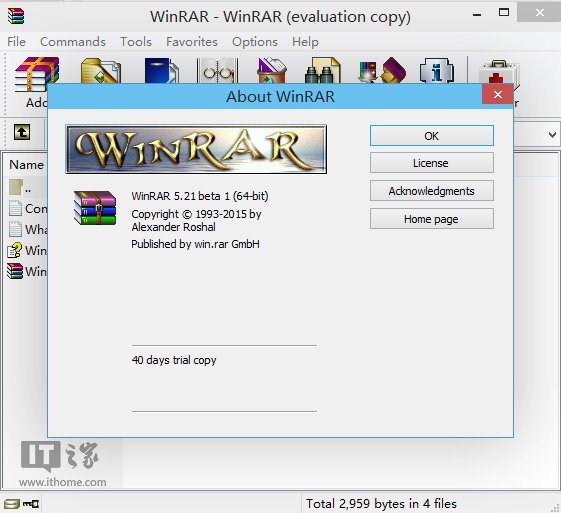Minimize the WinRAR main window

477,14
